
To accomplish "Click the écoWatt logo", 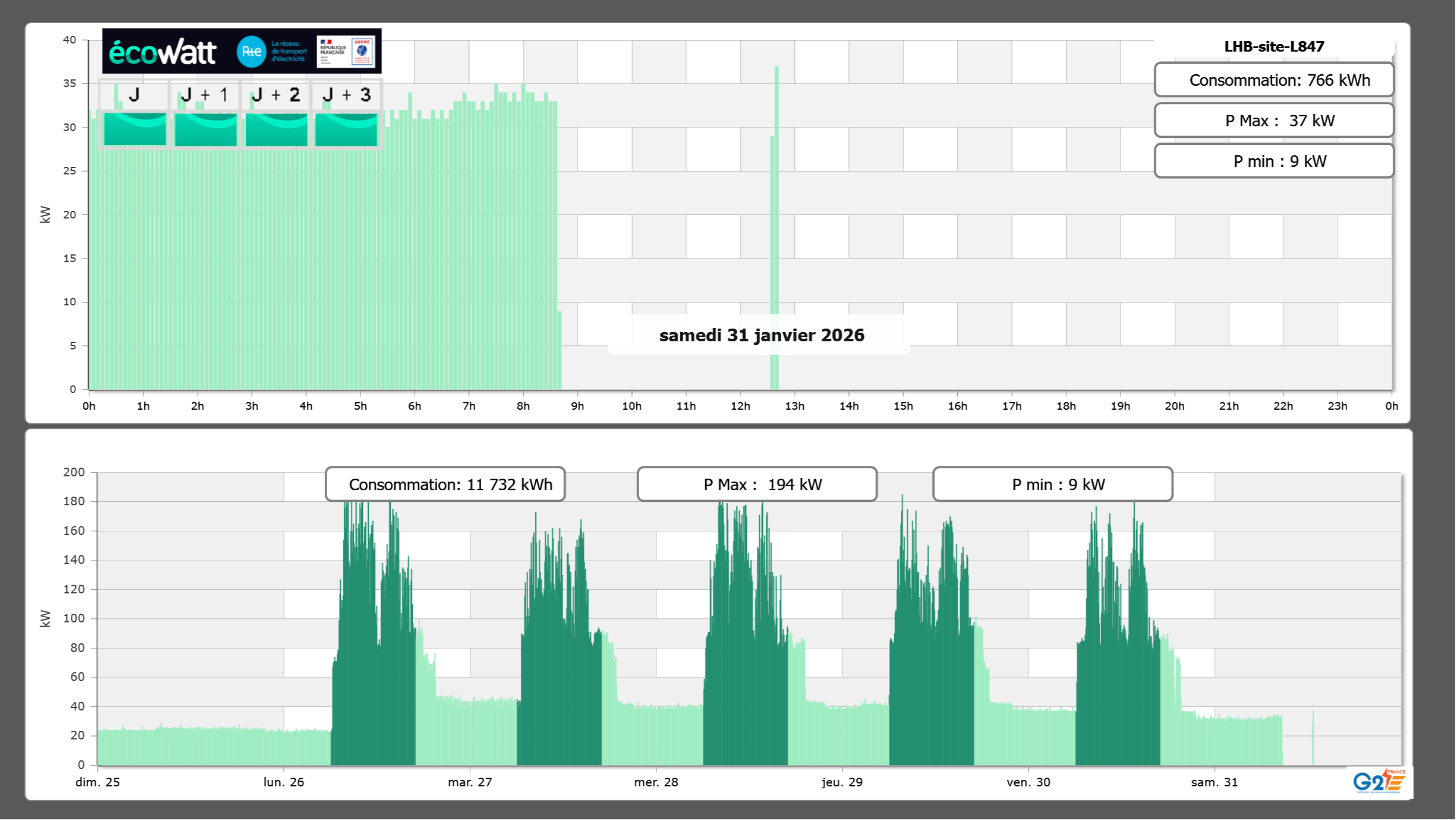I will point(163,52).
